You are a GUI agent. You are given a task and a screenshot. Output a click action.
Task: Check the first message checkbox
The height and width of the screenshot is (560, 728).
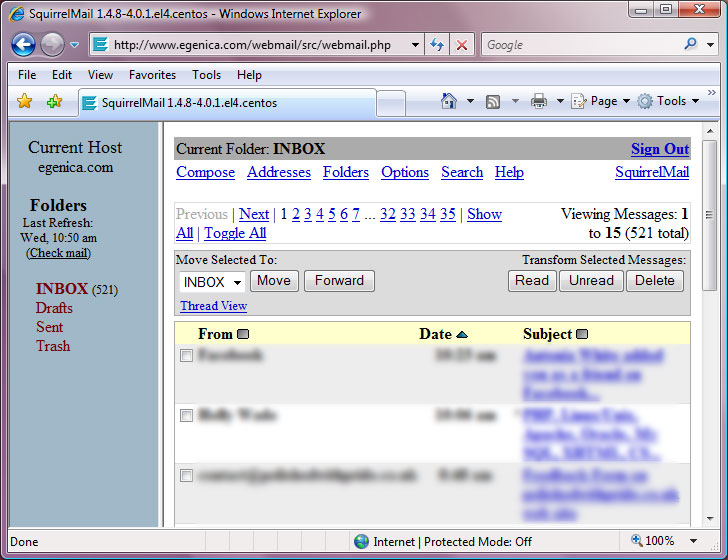186,356
